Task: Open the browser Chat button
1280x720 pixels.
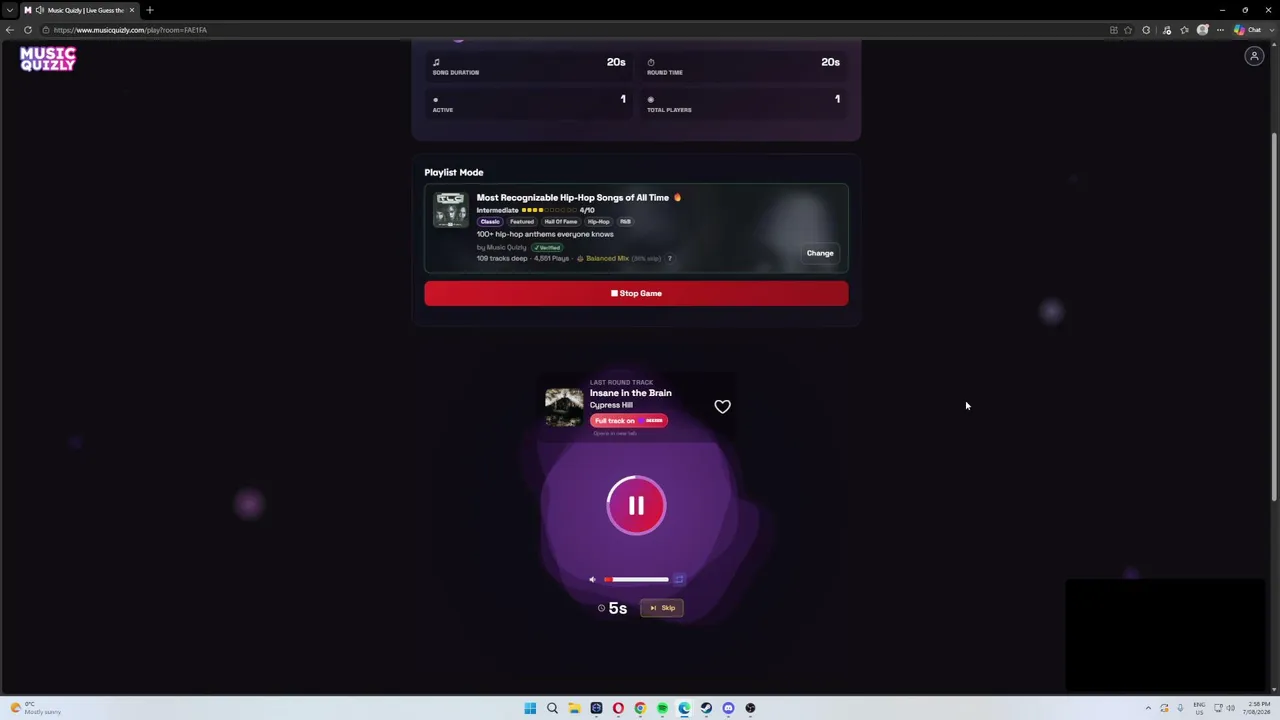Action: point(1248,30)
